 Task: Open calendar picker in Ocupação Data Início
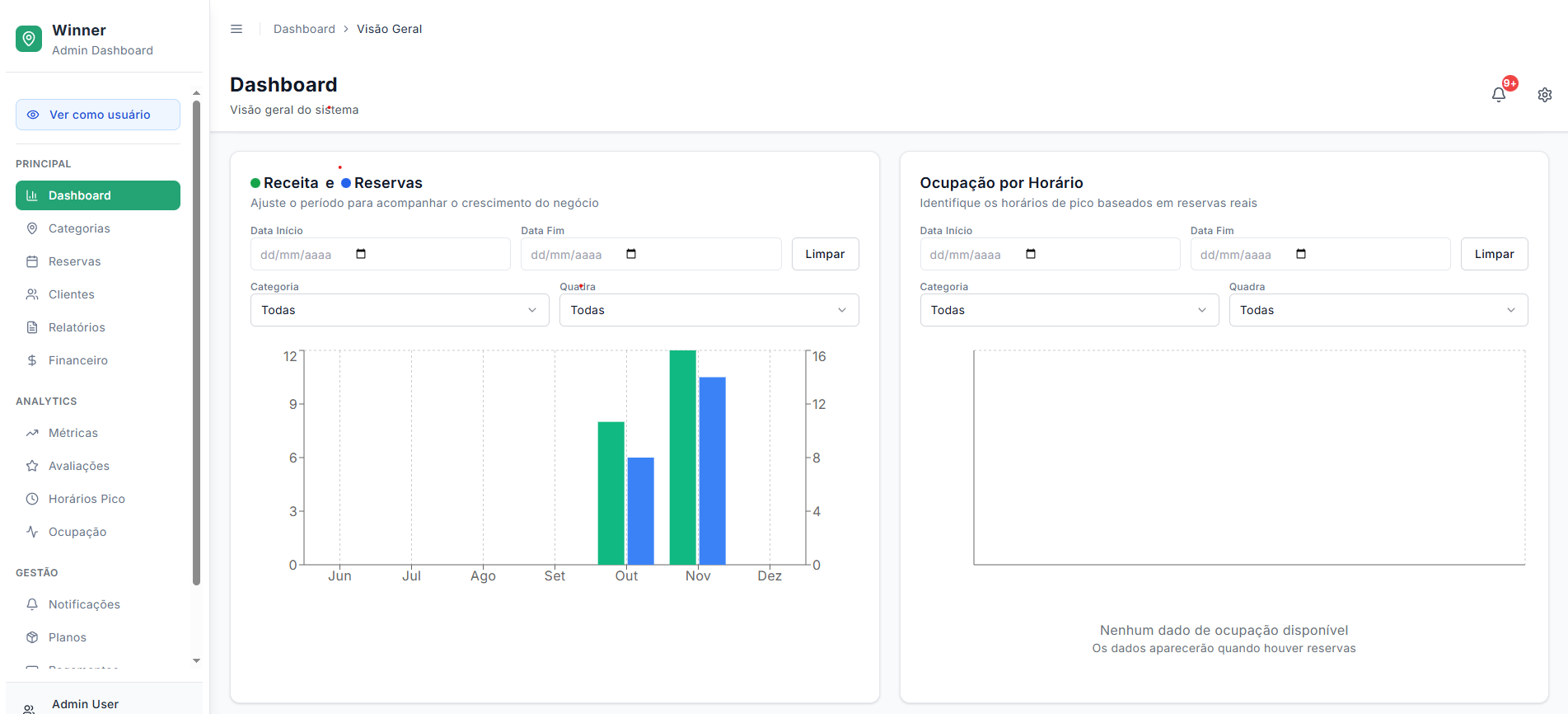[x=1030, y=254]
